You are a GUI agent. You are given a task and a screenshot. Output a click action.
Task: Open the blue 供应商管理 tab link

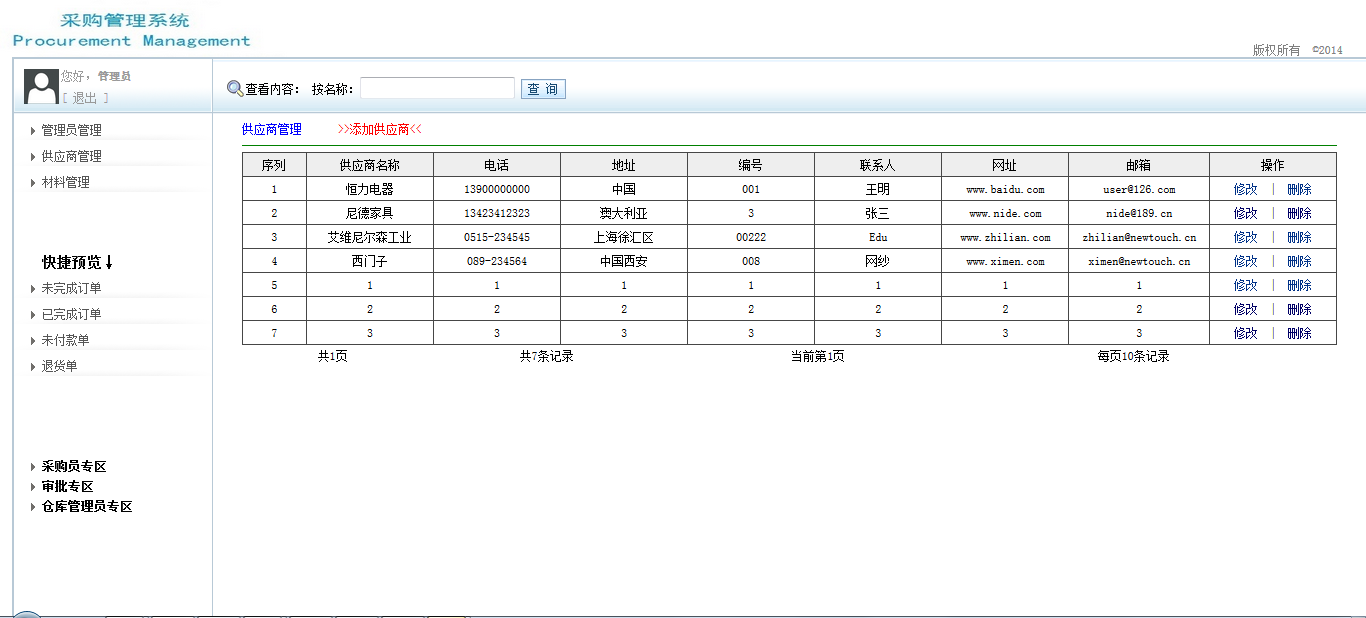(272, 129)
